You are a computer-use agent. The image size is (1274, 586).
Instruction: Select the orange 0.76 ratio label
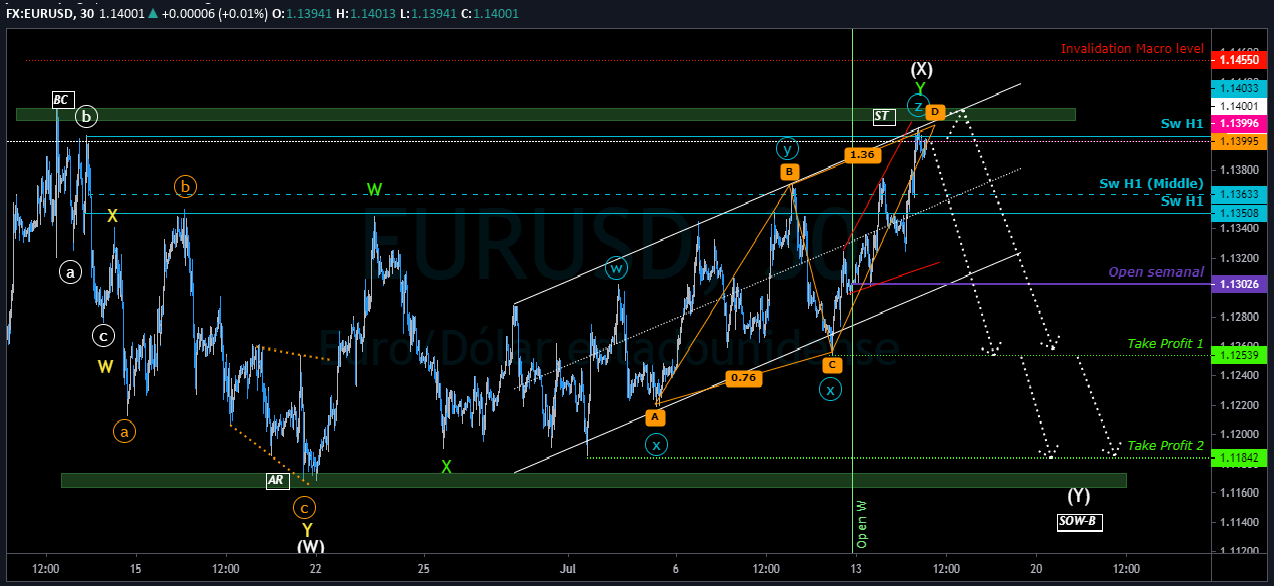tap(743, 378)
